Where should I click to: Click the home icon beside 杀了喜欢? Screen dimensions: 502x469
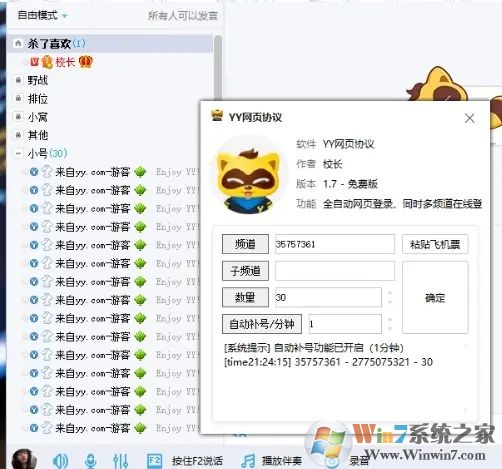[18, 43]
